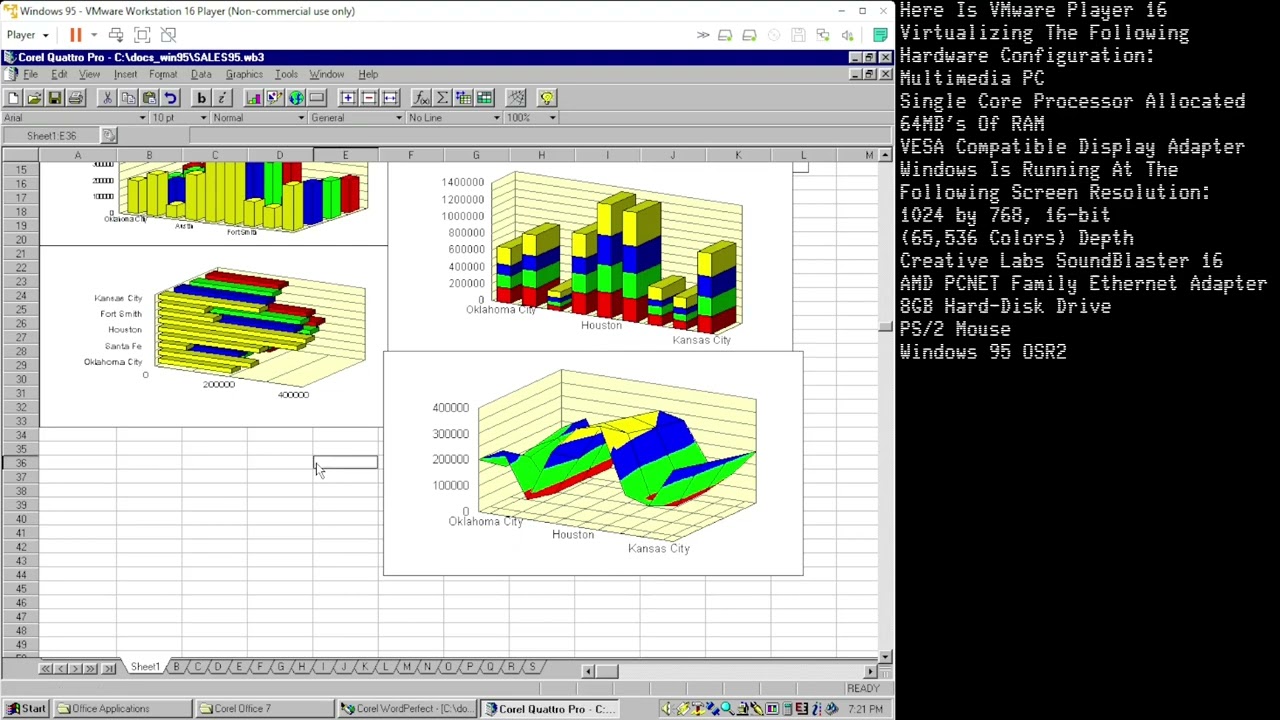Click the Paste clipboard icon
This screenshot has height=720, width=1280.
(149, 98)
